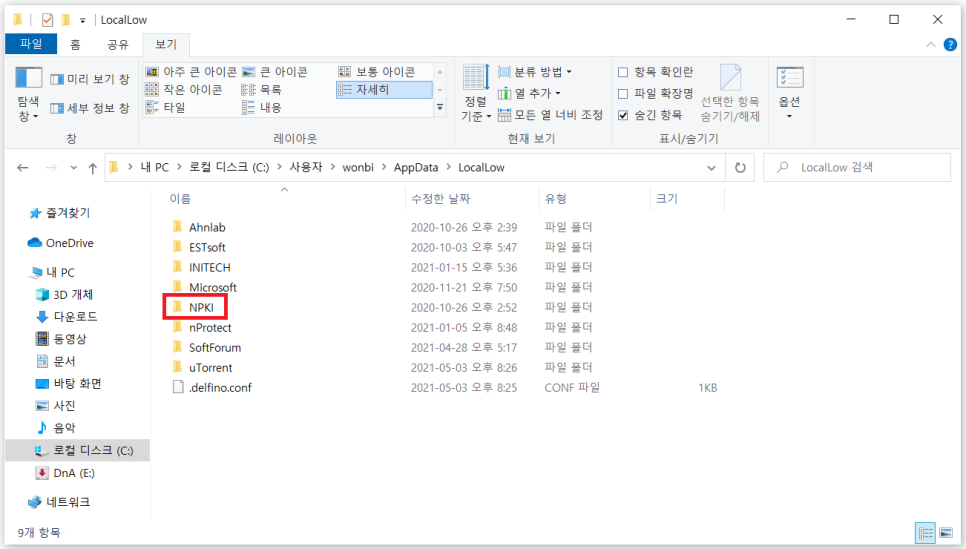Switch to the 공유 ribbon tab
This screenshot has height=549, width=966.
[118, 44]
